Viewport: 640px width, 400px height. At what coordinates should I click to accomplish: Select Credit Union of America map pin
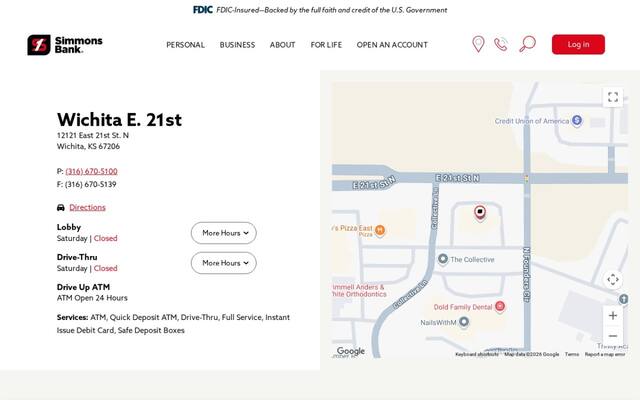coord(576,120)
